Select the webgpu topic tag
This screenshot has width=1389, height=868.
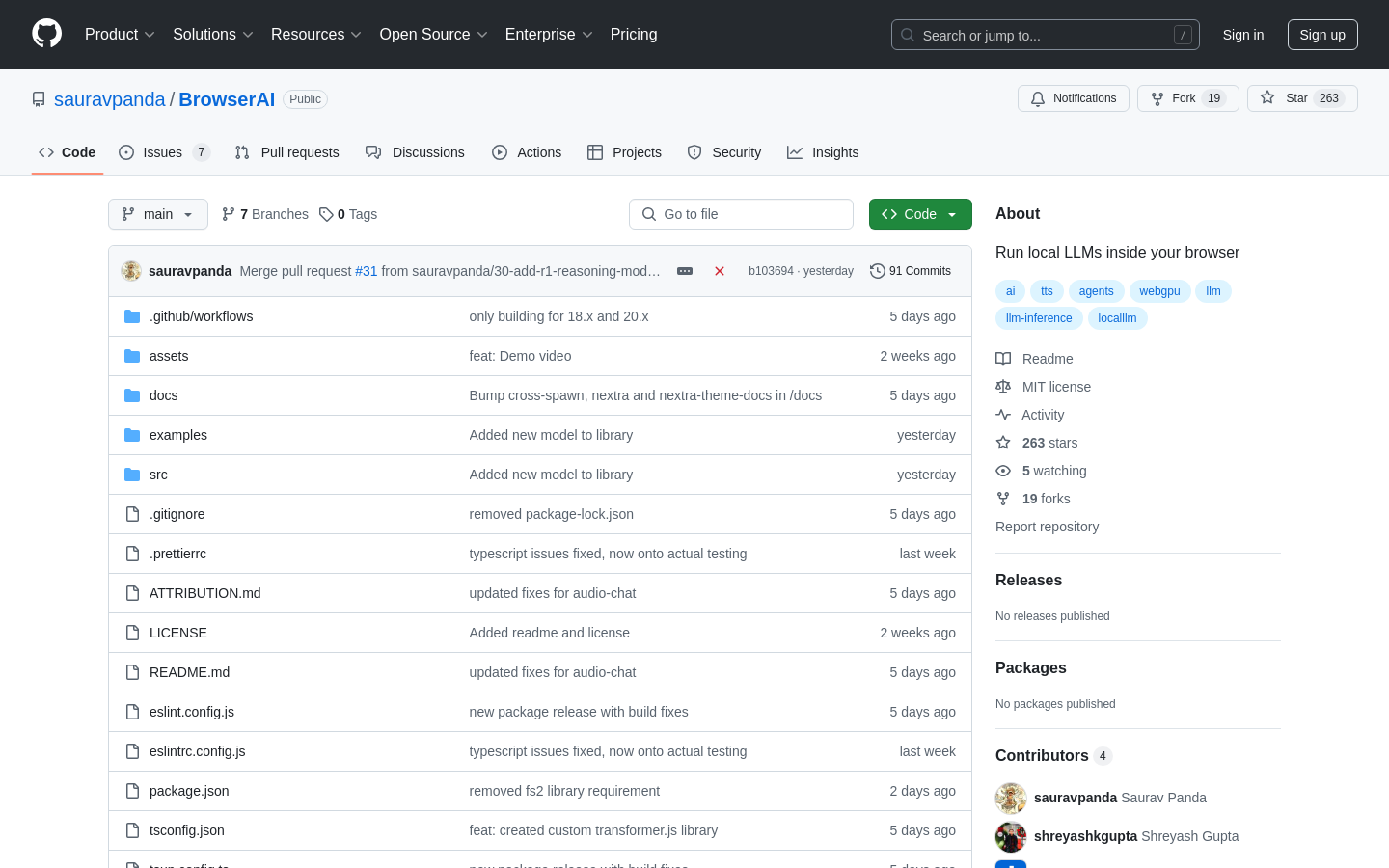click(1159, 291)
